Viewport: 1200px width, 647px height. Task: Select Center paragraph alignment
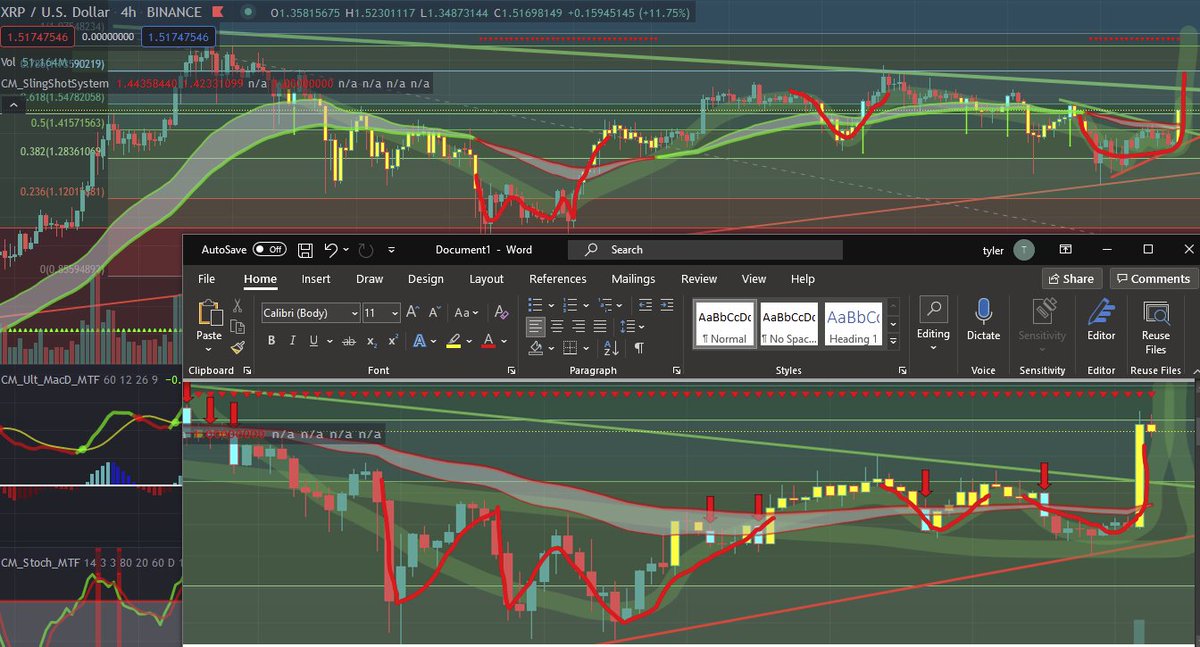pos(556,326)
